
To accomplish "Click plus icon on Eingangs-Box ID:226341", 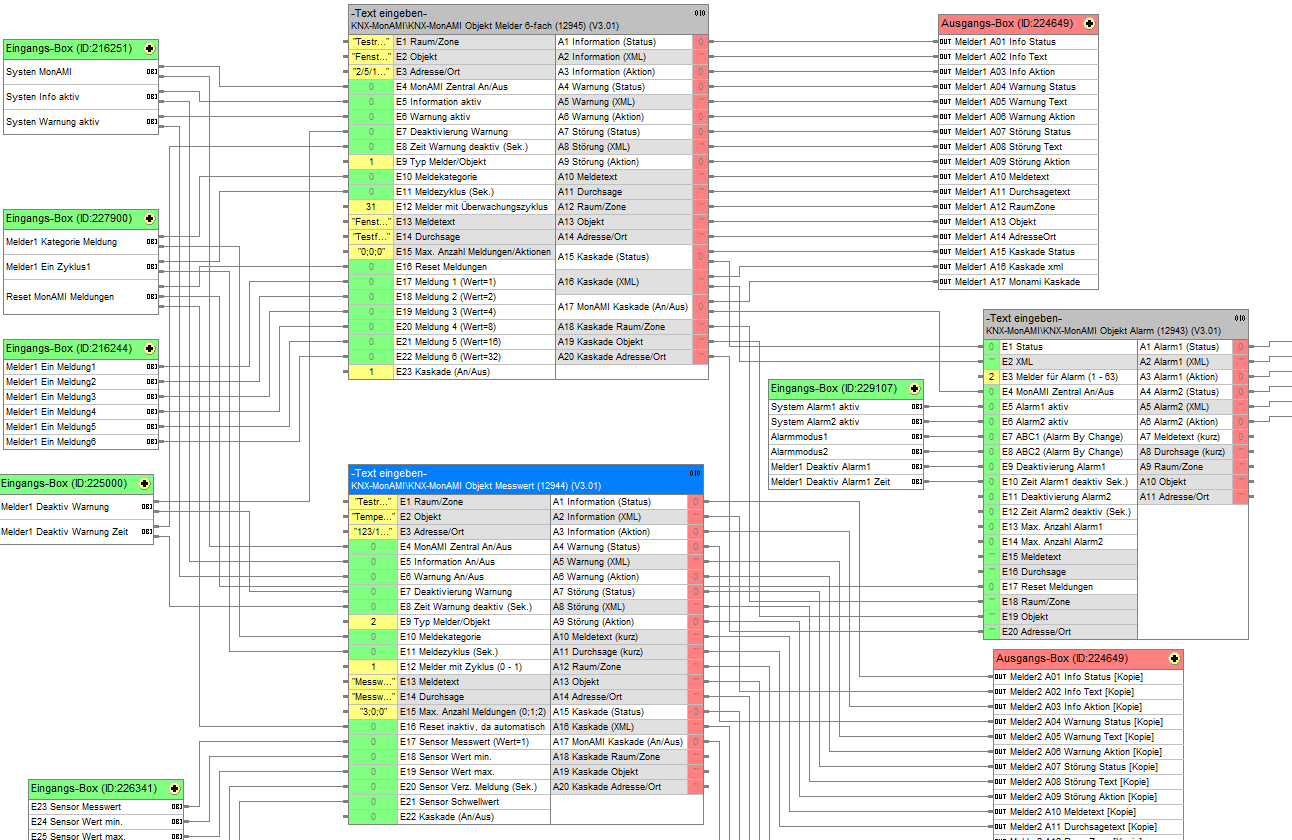I will [x=176, y=788].
